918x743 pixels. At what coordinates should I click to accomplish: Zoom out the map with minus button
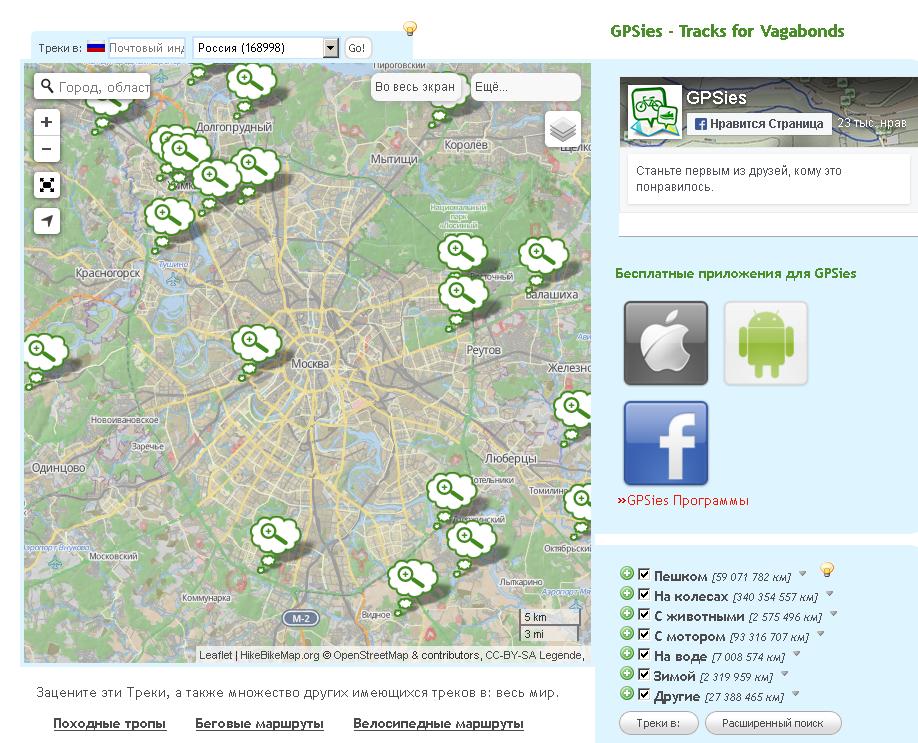pos(47,149)
